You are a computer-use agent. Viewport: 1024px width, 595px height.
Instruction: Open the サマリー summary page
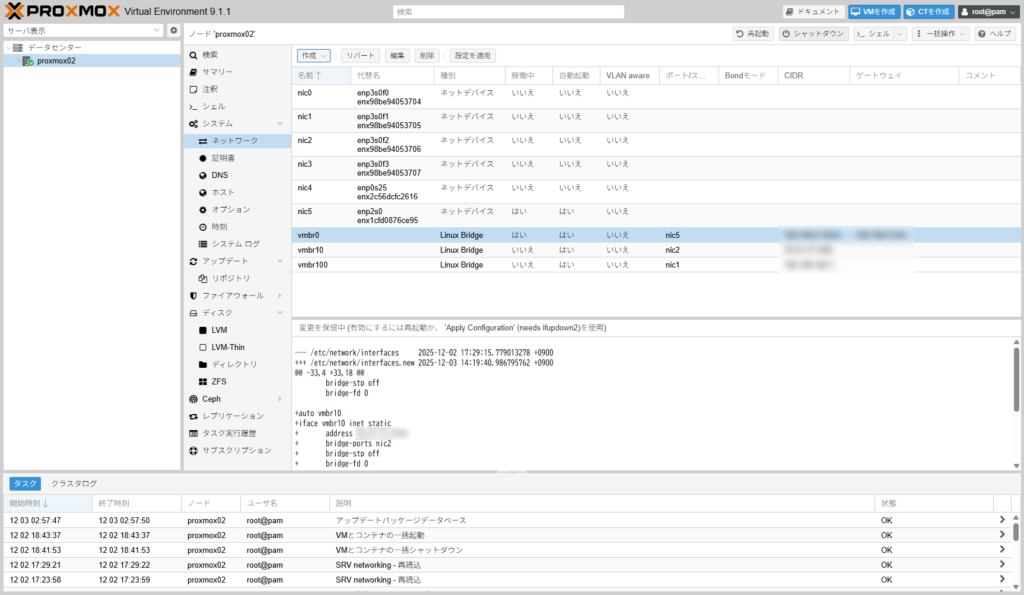217,72
